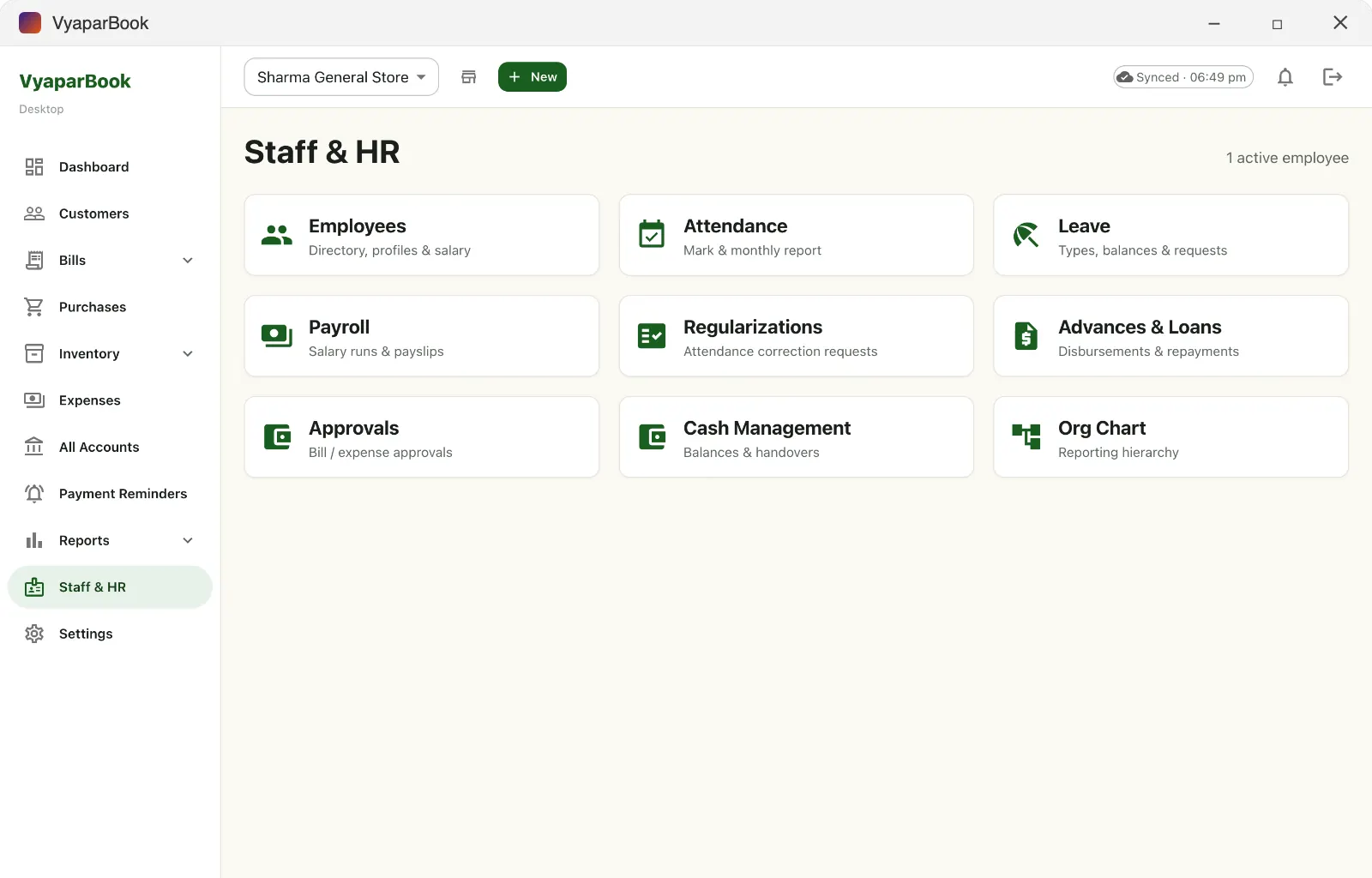Click 'Reporting hierarchy' subtitle
The height and width of the screenshot is (878, 1372).
(x=1118, y=453)
